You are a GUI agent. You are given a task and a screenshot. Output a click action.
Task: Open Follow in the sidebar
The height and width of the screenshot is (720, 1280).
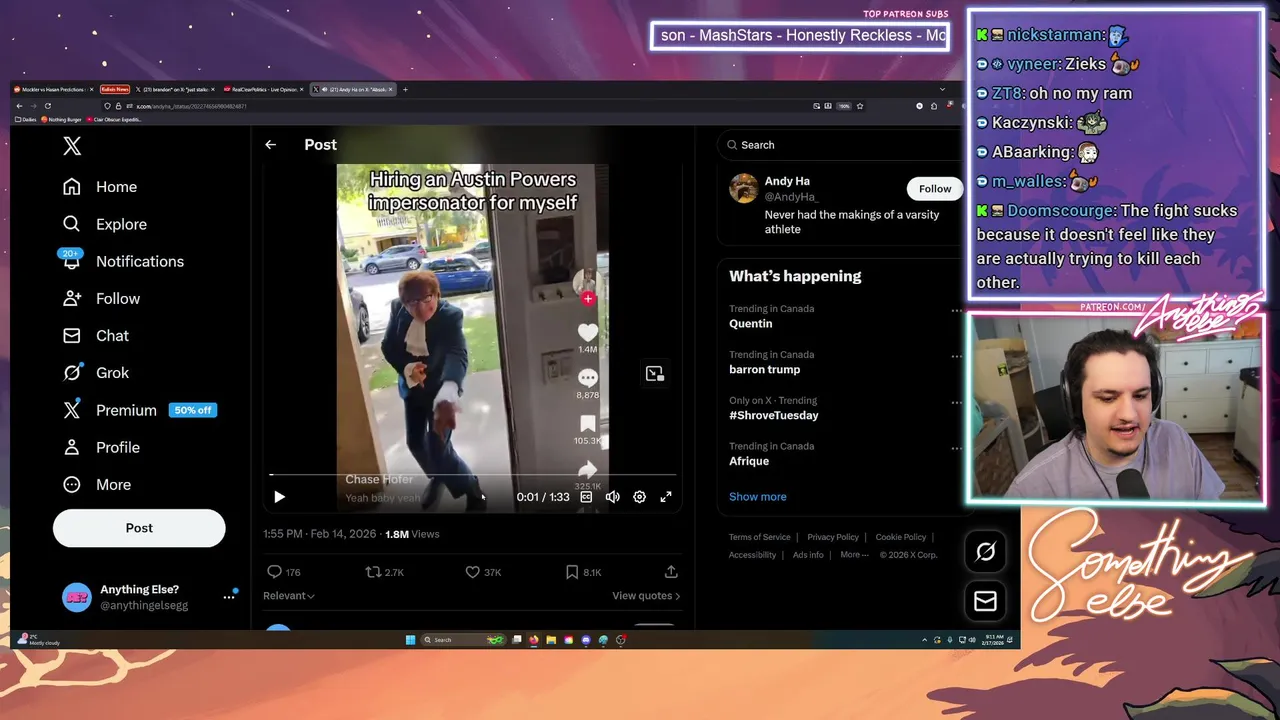click(100, 298)
